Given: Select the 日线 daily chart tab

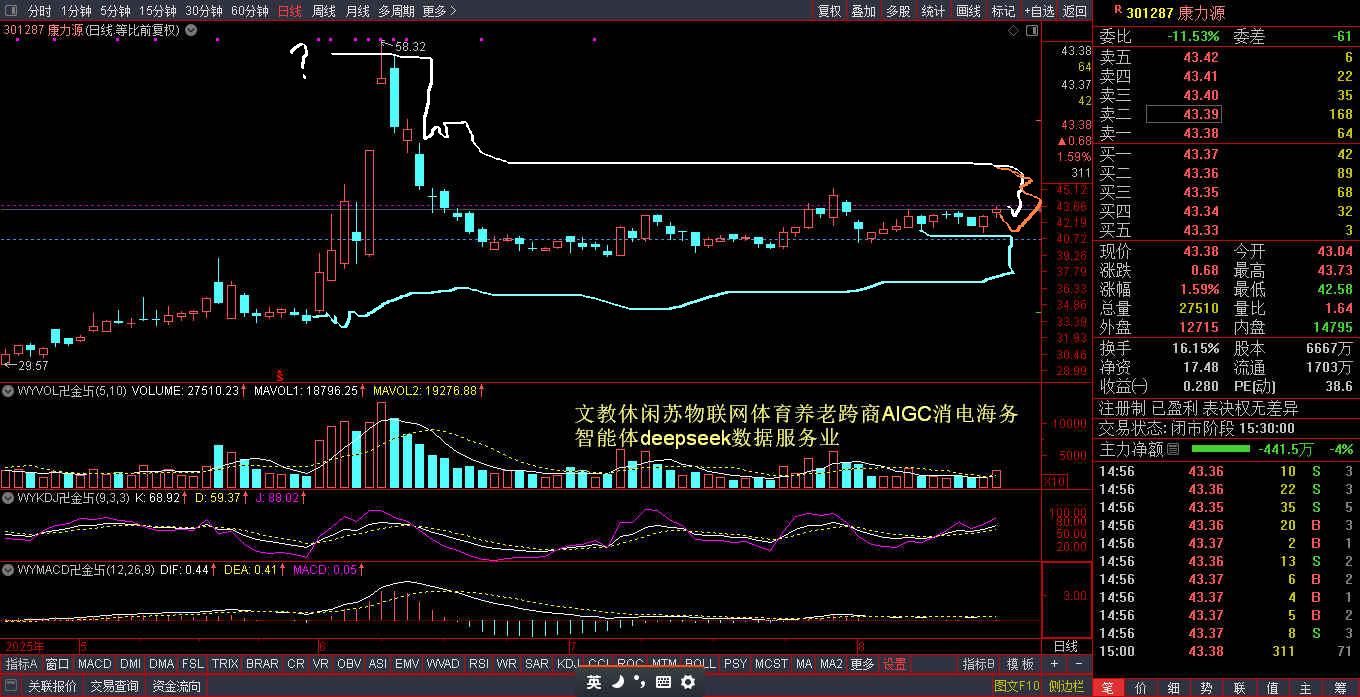Looking at the screenshot, I should click(x=289, y=11).
